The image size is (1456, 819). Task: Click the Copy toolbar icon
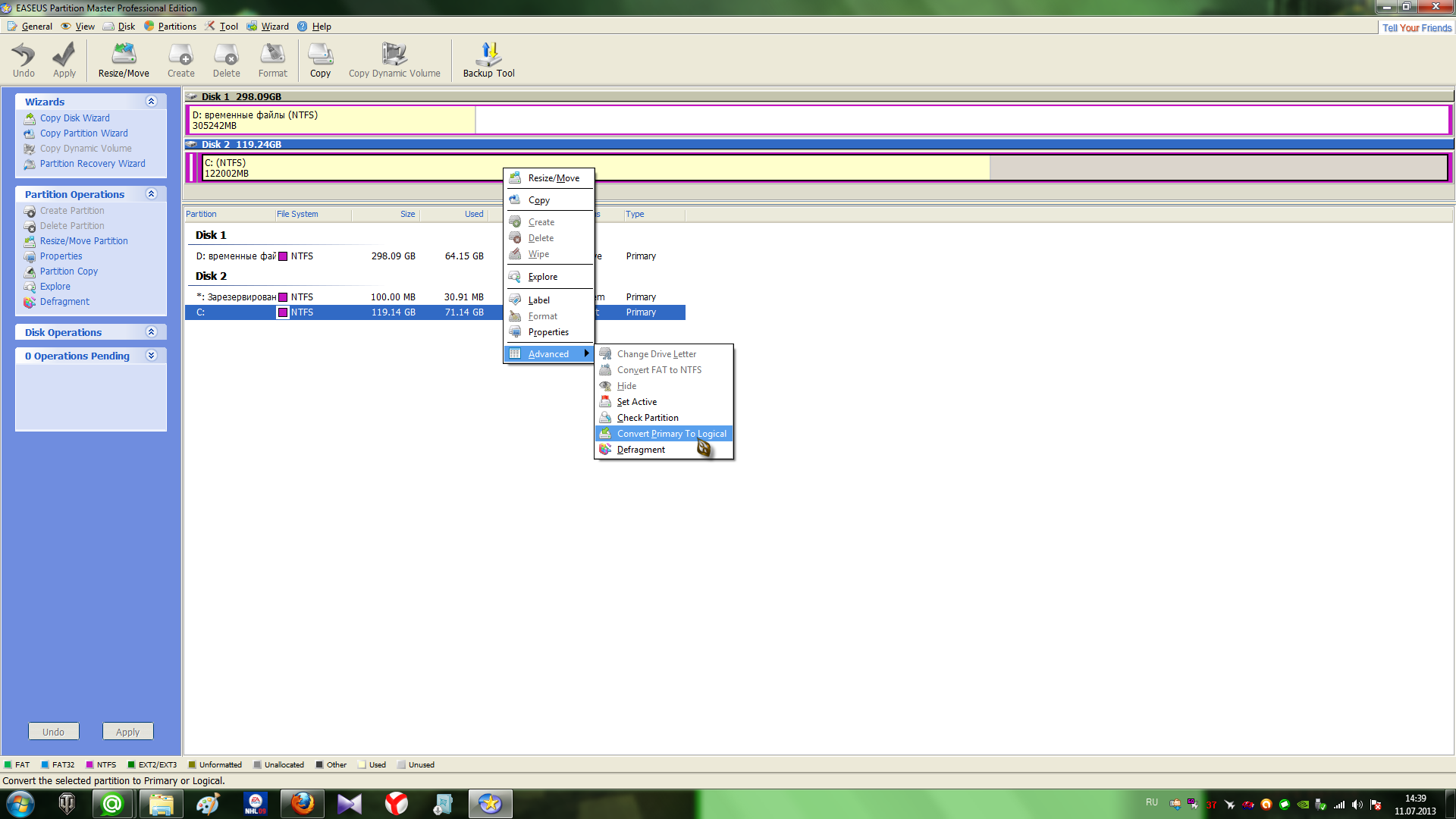(320, 60)
